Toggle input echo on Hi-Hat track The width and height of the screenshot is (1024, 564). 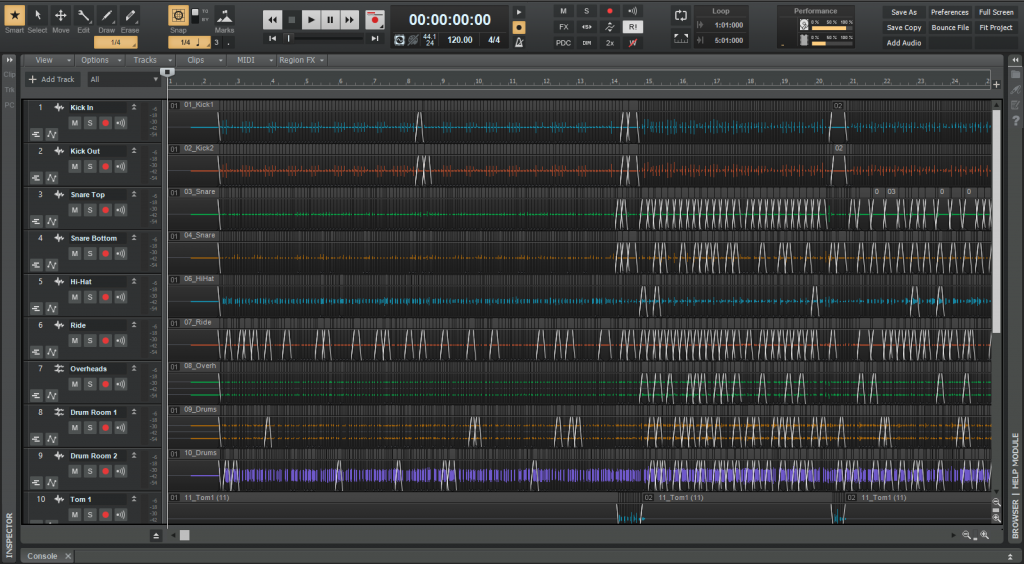(121, 297)
